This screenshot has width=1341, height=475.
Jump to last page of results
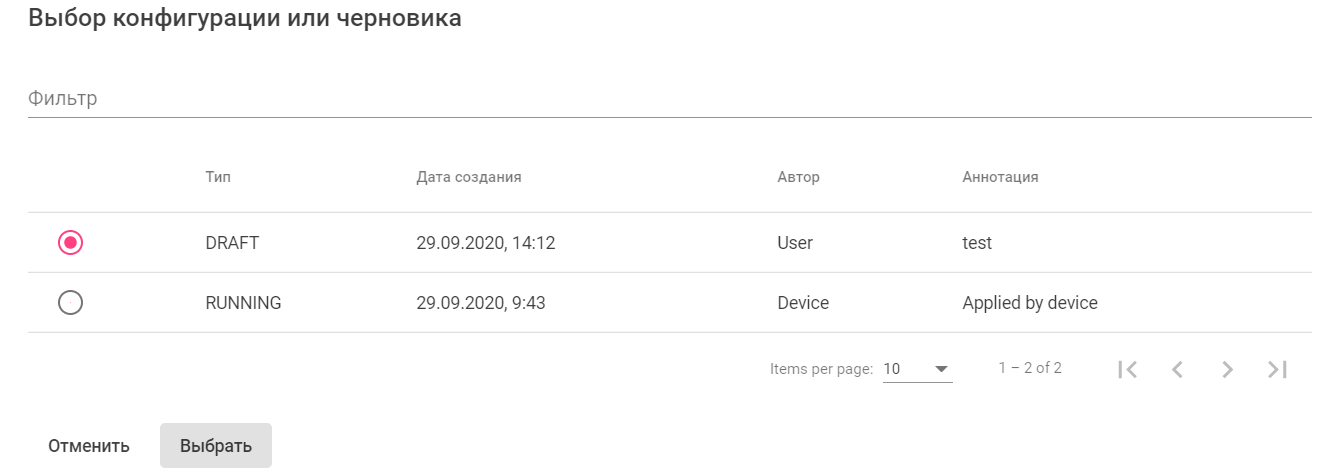coord(1277,369)
